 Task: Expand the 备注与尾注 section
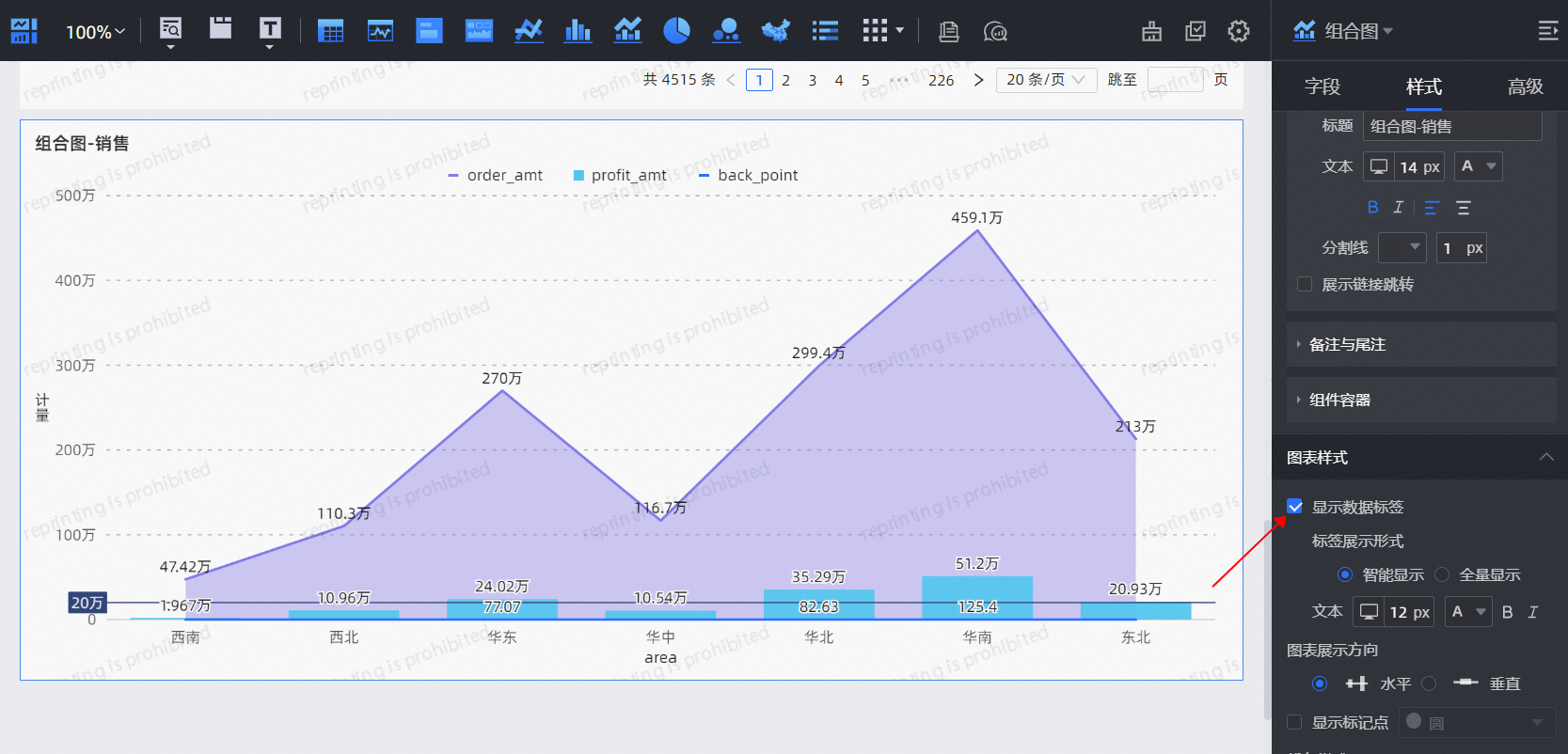coord(1347,344)
